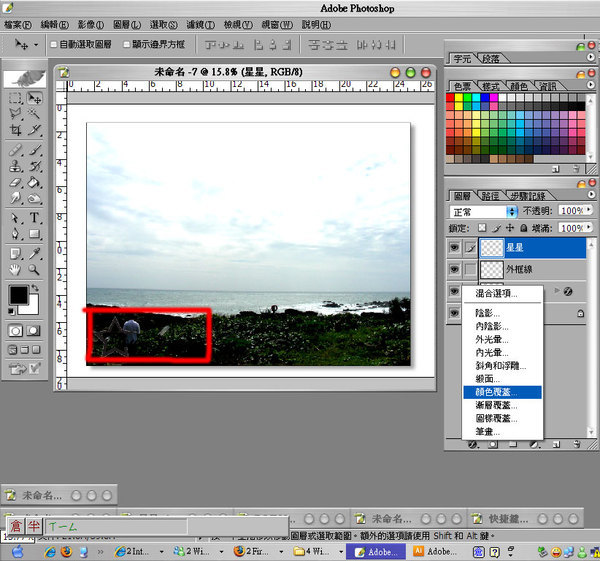Select the Rectangular Marquee tool
600x561 pixels.
coord(15,98)
